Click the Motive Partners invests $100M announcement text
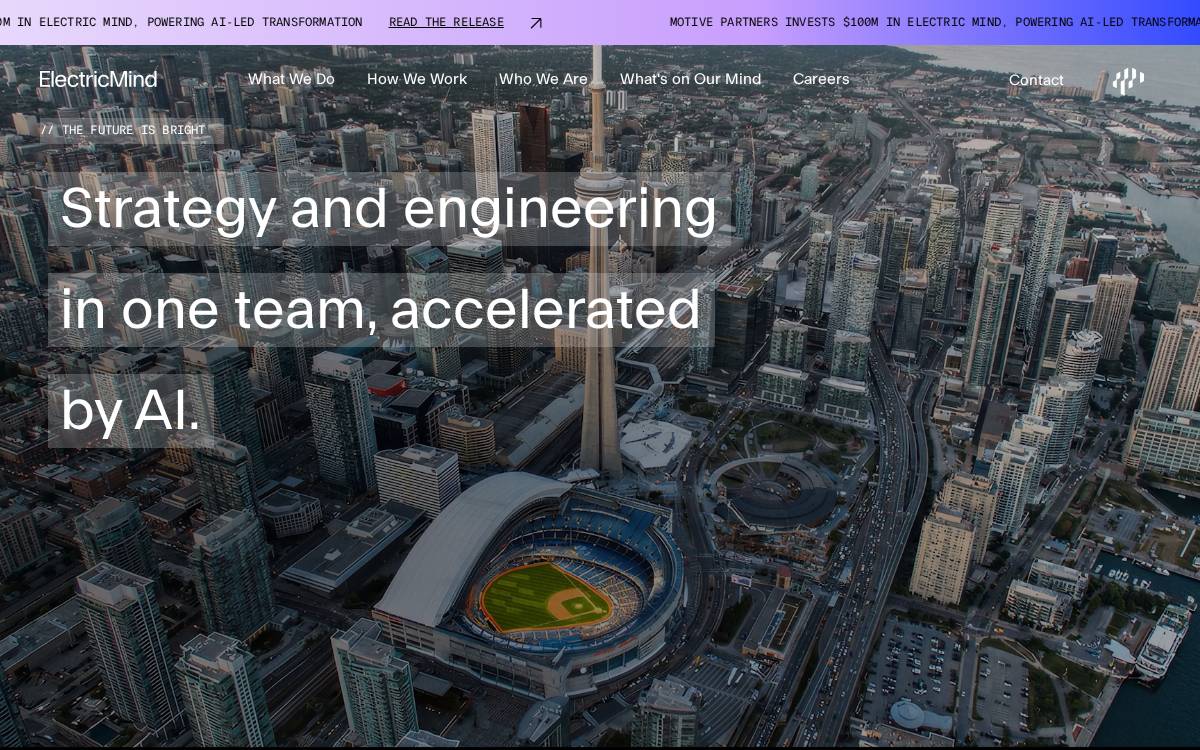The height and width of the screenshot is (750, 1200). [935, 22]
